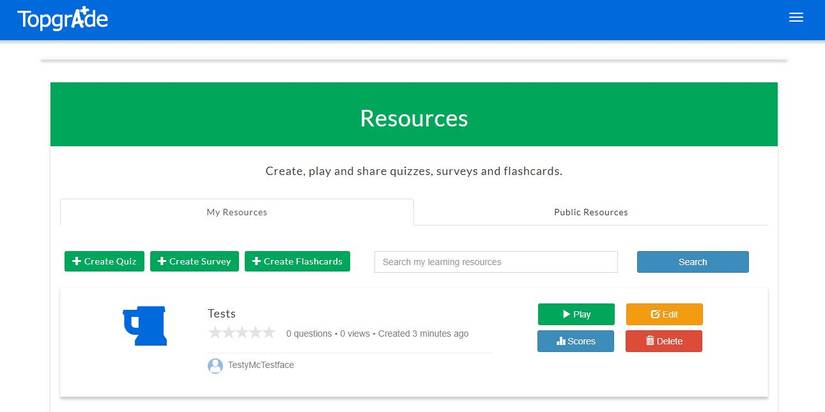Focus the Search my learning resources field
825x412 pixels.
pos(496,262)
